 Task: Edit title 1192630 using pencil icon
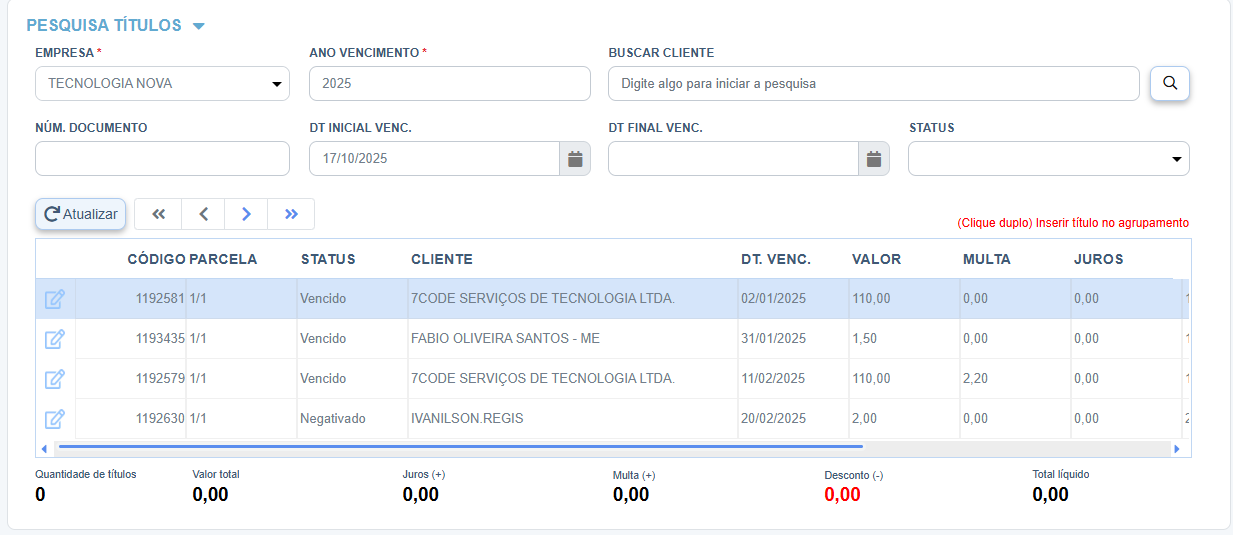tap(55, 419)
